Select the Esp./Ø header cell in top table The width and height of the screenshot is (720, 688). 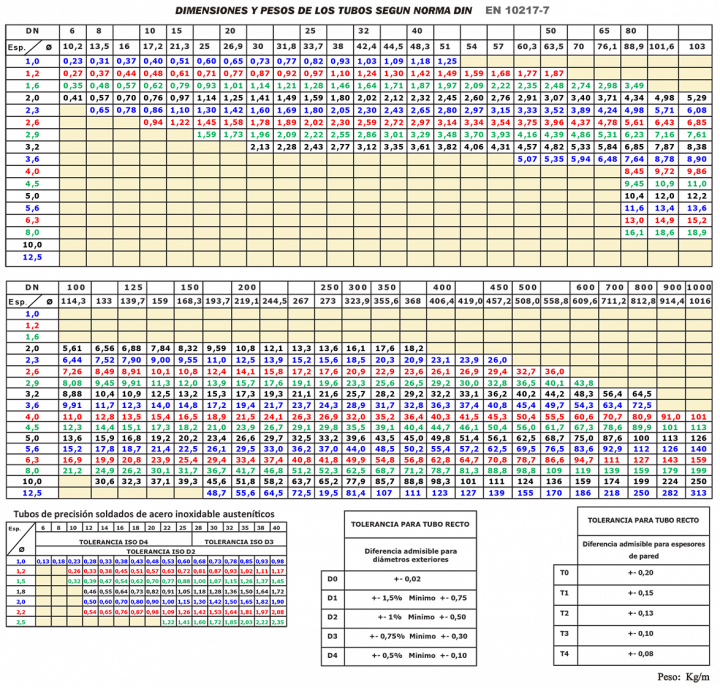coord(32,46)
